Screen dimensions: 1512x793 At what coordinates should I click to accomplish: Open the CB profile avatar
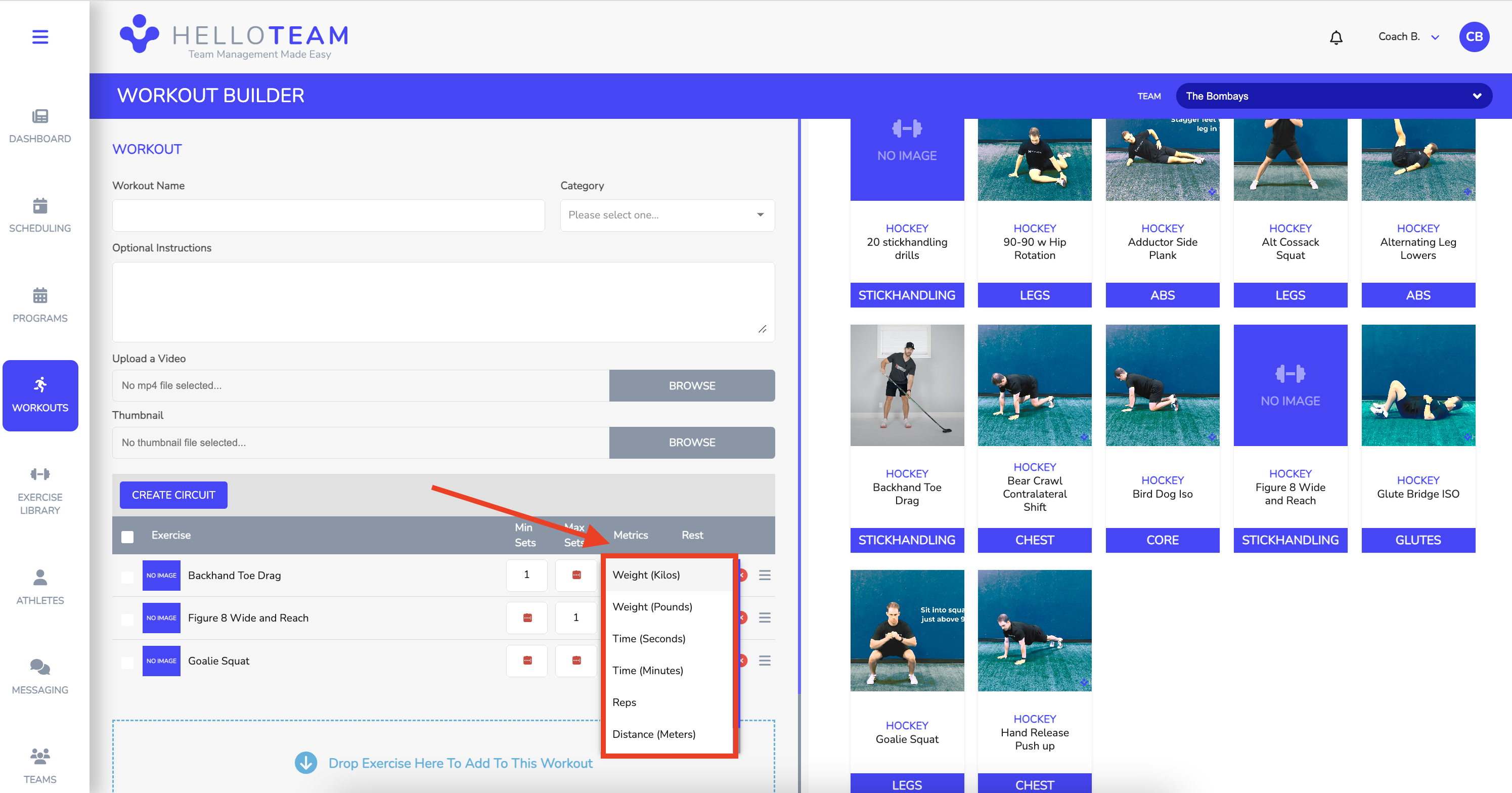point(1474,36)
